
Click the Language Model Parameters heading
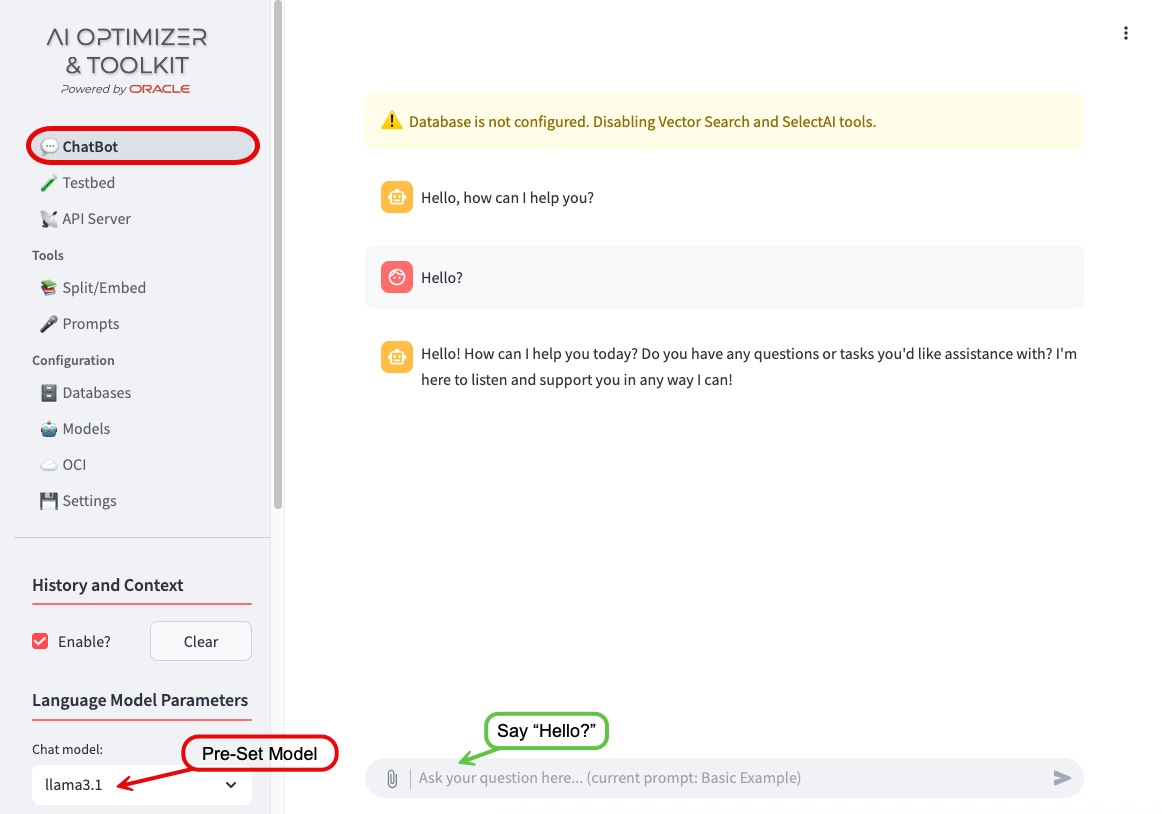(x=140, y=700)
